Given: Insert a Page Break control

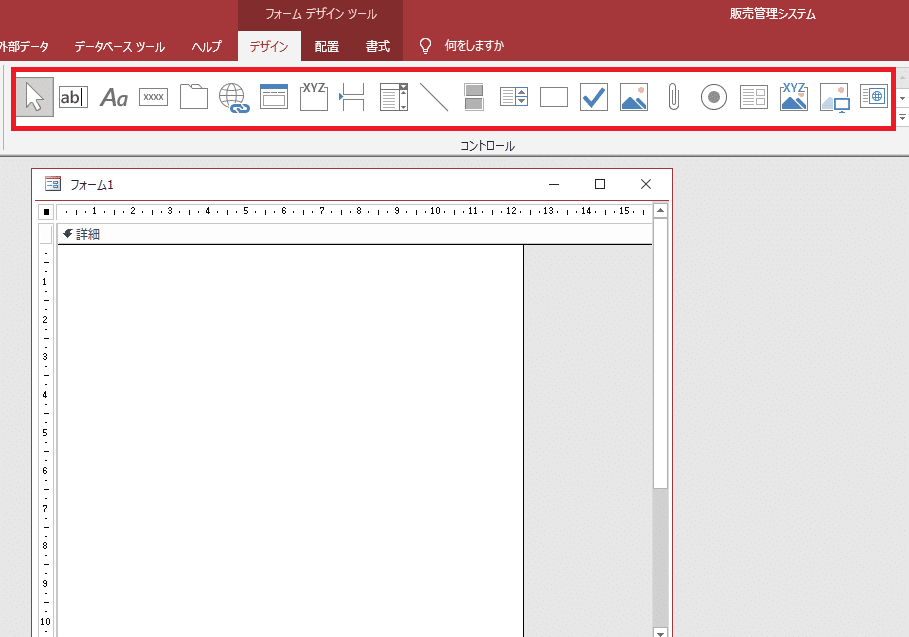Looking at the screenshot, I should [x=352, y=97].
